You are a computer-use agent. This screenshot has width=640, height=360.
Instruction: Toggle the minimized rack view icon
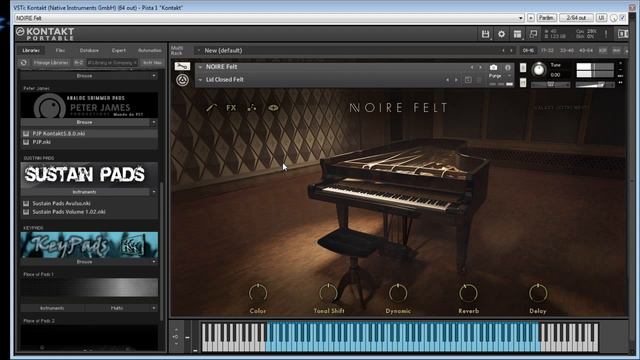point(533,34)
